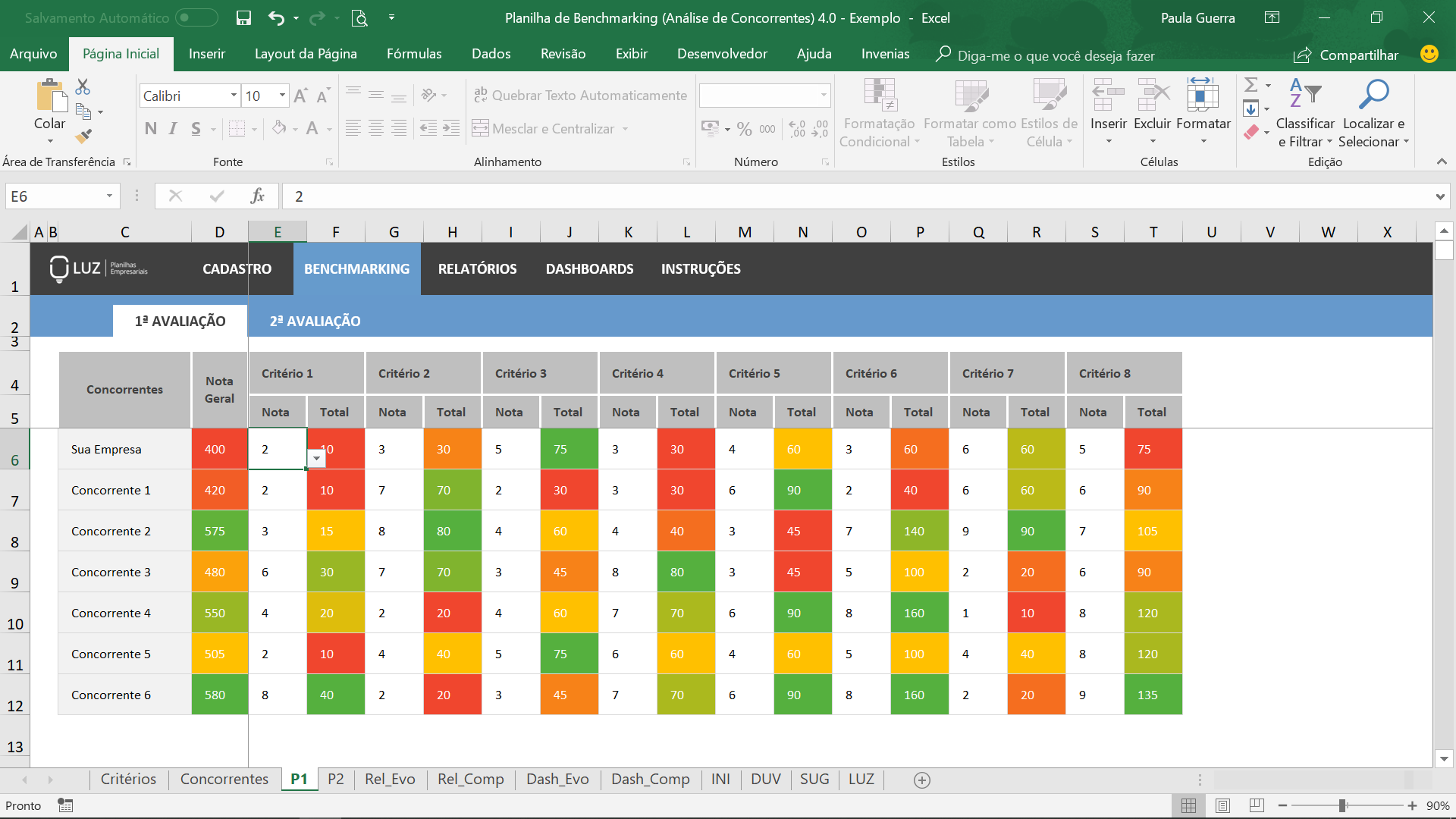1456x819 pixels.
Task: Click the Undo arrow icon
Action: [276, 18]
